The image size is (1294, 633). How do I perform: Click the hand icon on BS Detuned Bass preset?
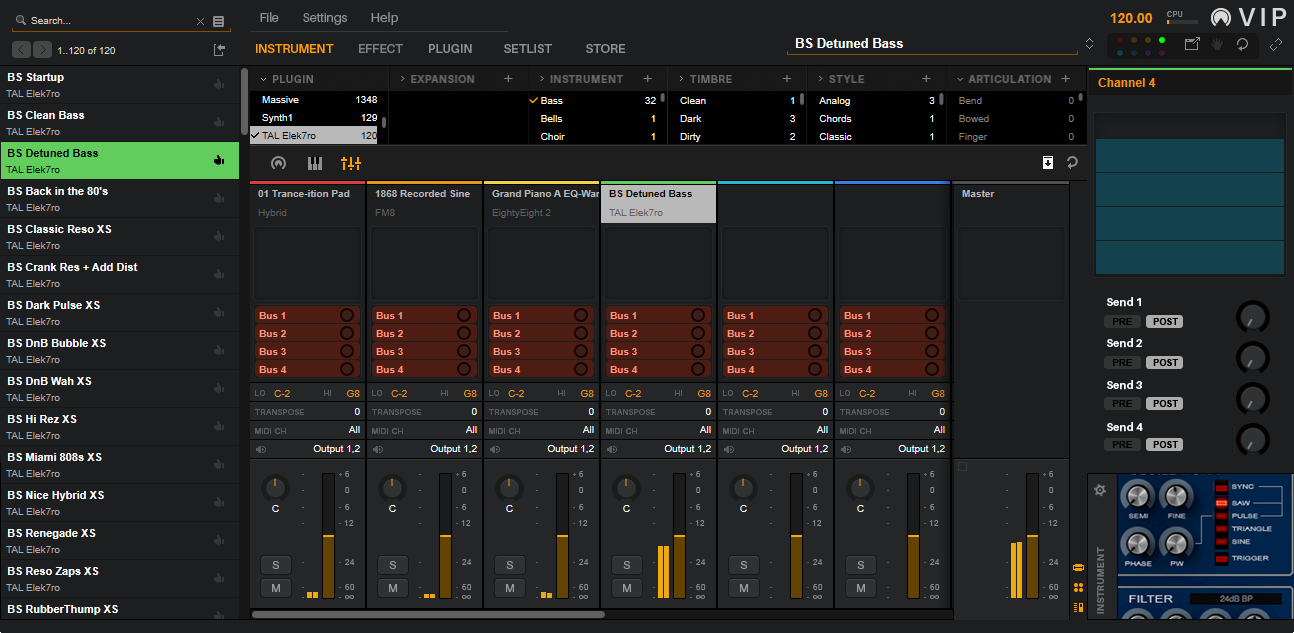point(219,160)
